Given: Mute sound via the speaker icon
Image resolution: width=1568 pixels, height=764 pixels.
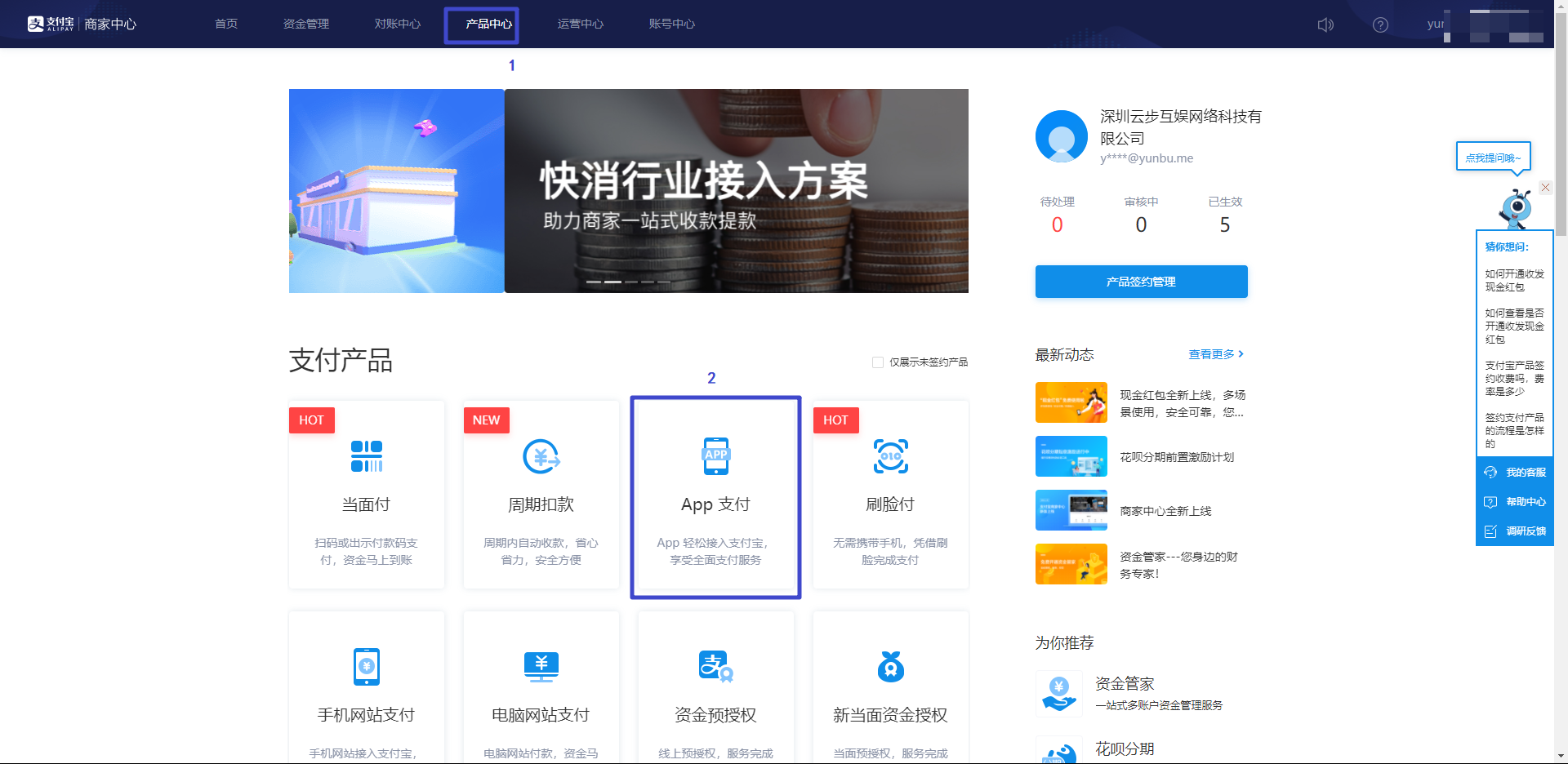Looking at the screenshot, I should pos(1325,24).
